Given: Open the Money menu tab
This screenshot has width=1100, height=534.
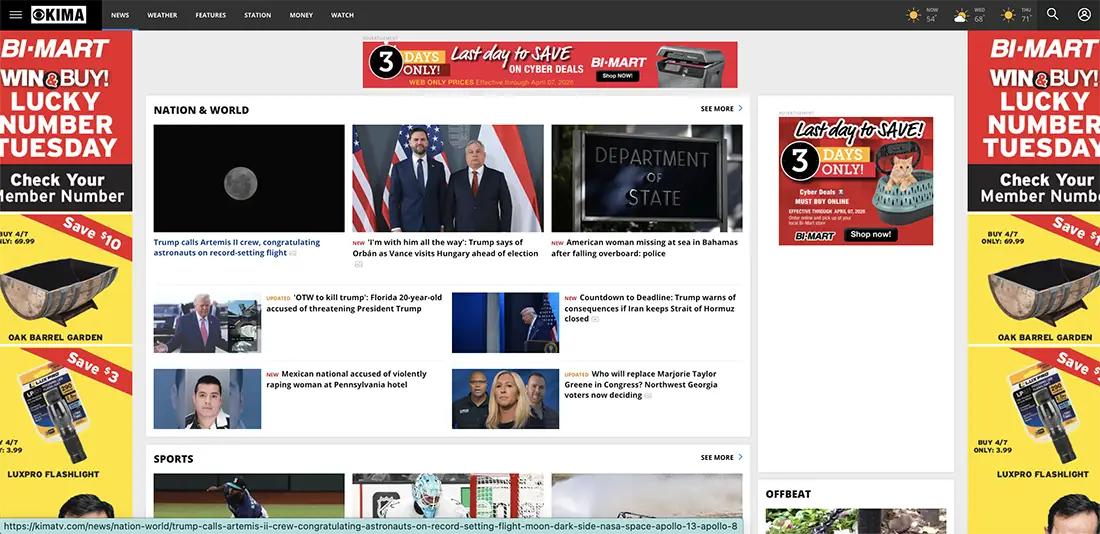Looking at the screenshot, I should click(301, 15).
